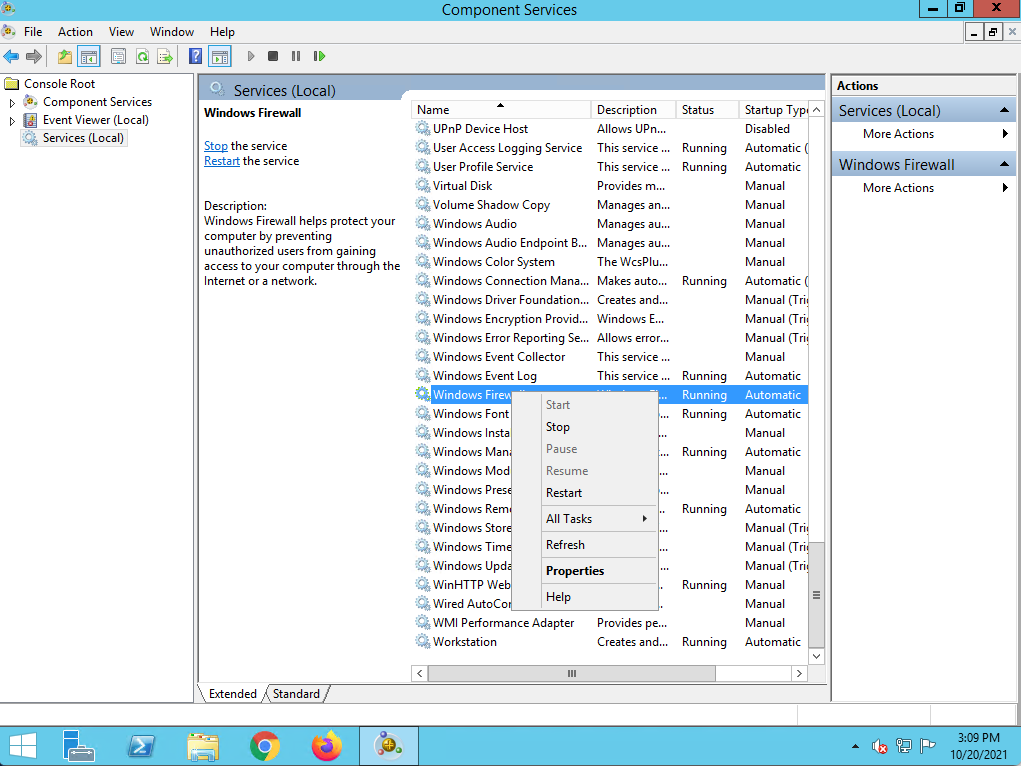Choose Properties from the context menu

(x=585, y=571)
